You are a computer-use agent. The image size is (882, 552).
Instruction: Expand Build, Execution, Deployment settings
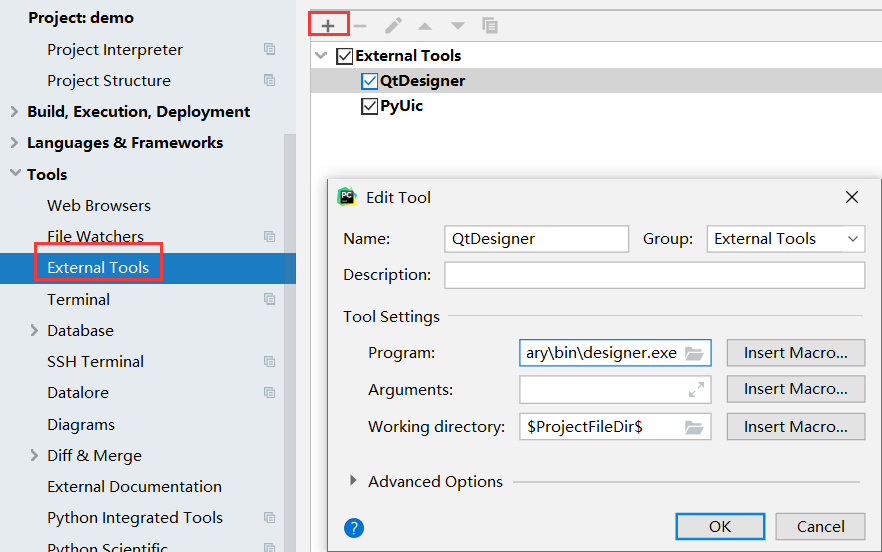[x=15, y=112]
